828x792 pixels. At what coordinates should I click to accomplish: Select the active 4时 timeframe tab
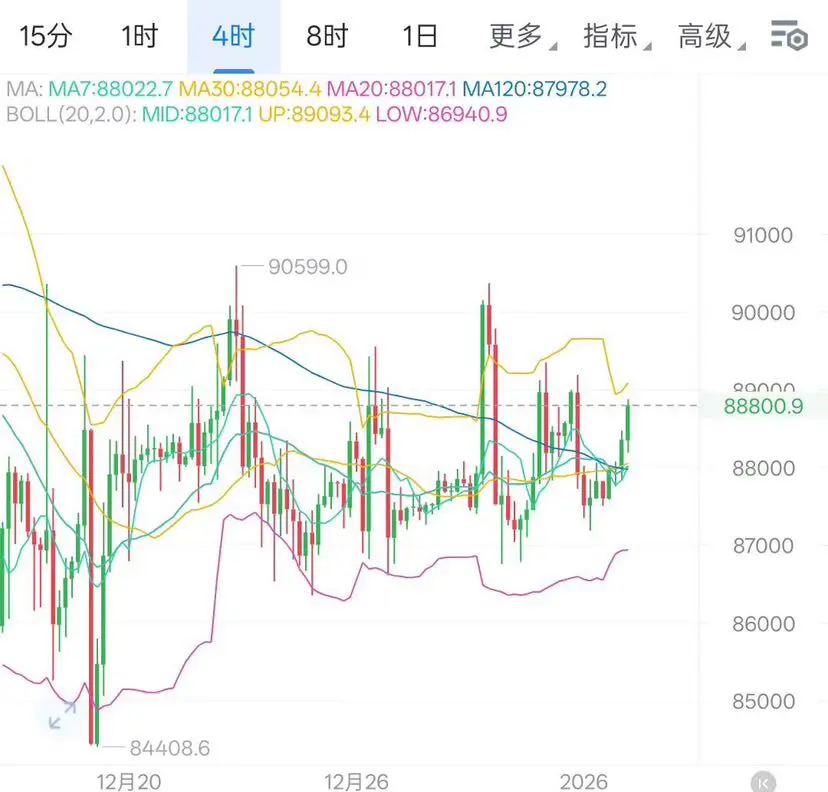coord(233,36)
